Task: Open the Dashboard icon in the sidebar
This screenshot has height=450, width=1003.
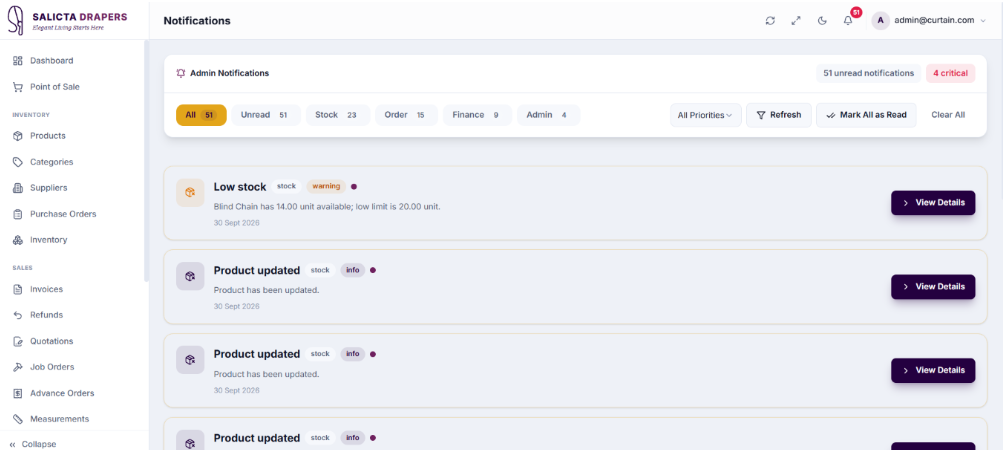Action: pos(18,61)
